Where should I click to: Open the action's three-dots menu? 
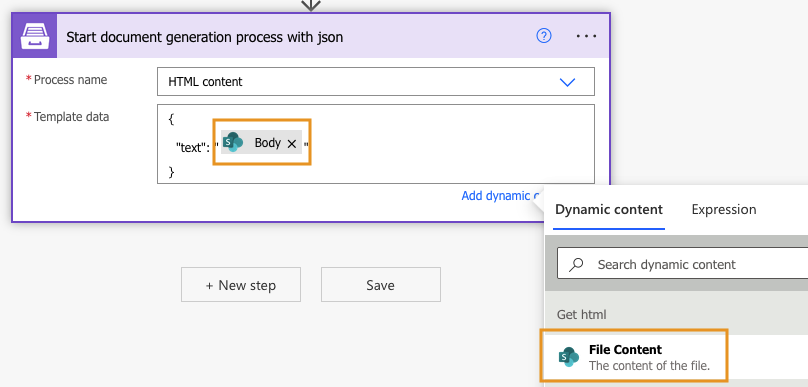tap(586, 36)
